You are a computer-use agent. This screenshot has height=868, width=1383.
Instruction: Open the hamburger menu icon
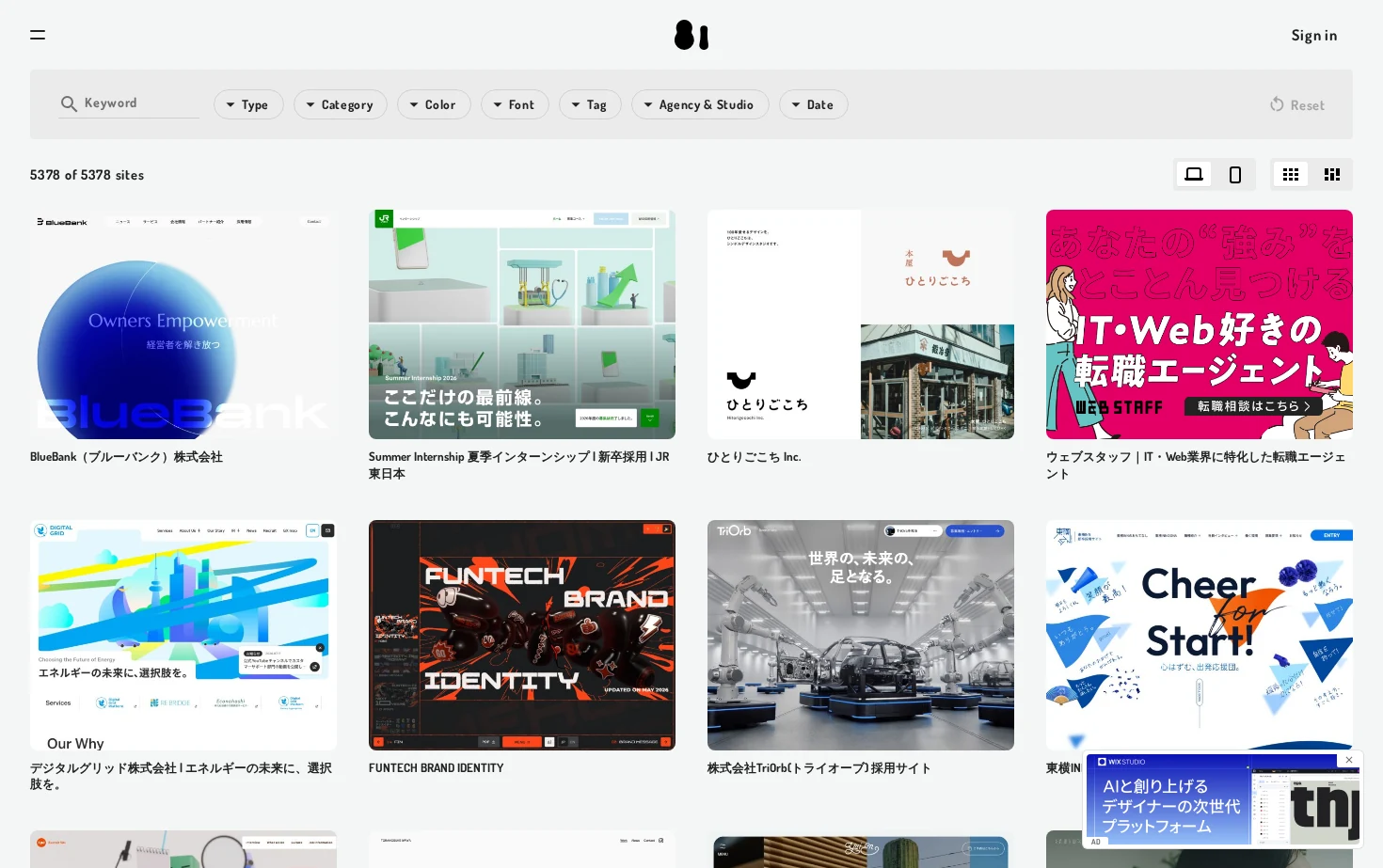click(x=38, y=35)
